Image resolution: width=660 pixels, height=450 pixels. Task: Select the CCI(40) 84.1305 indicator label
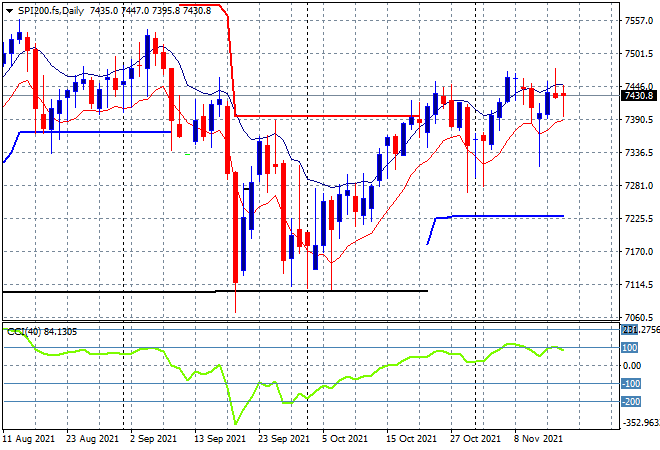coord(42,332)
